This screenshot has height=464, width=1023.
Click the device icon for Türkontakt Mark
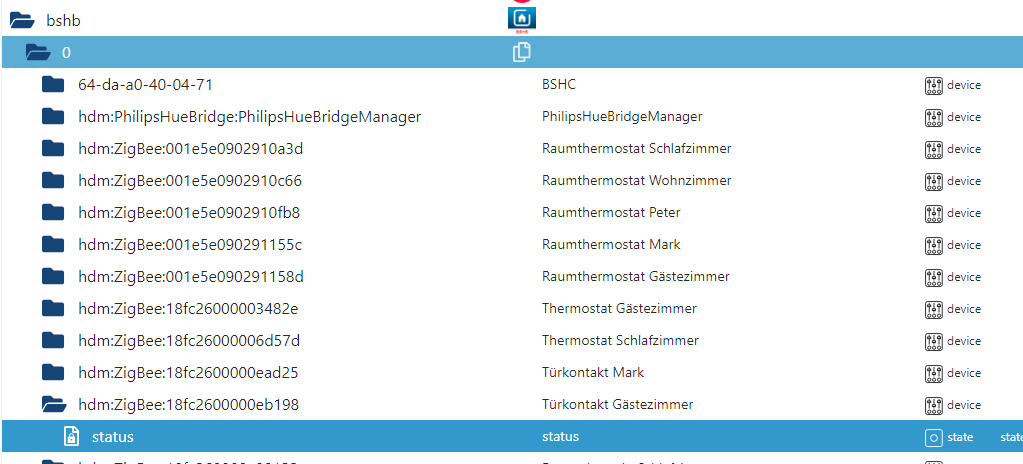(x=934, y=373)
